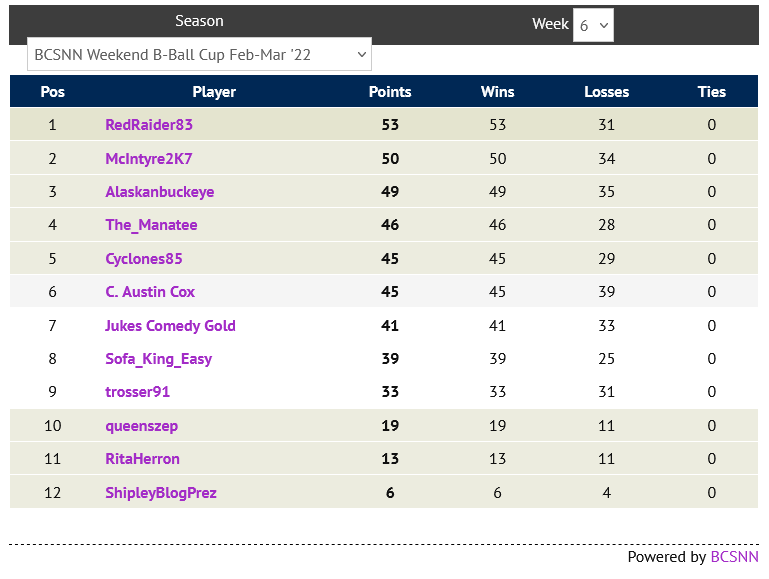Select player Alaskanbuckeye
This screenshot has height=579, width=769.
(x=160, y=192)
